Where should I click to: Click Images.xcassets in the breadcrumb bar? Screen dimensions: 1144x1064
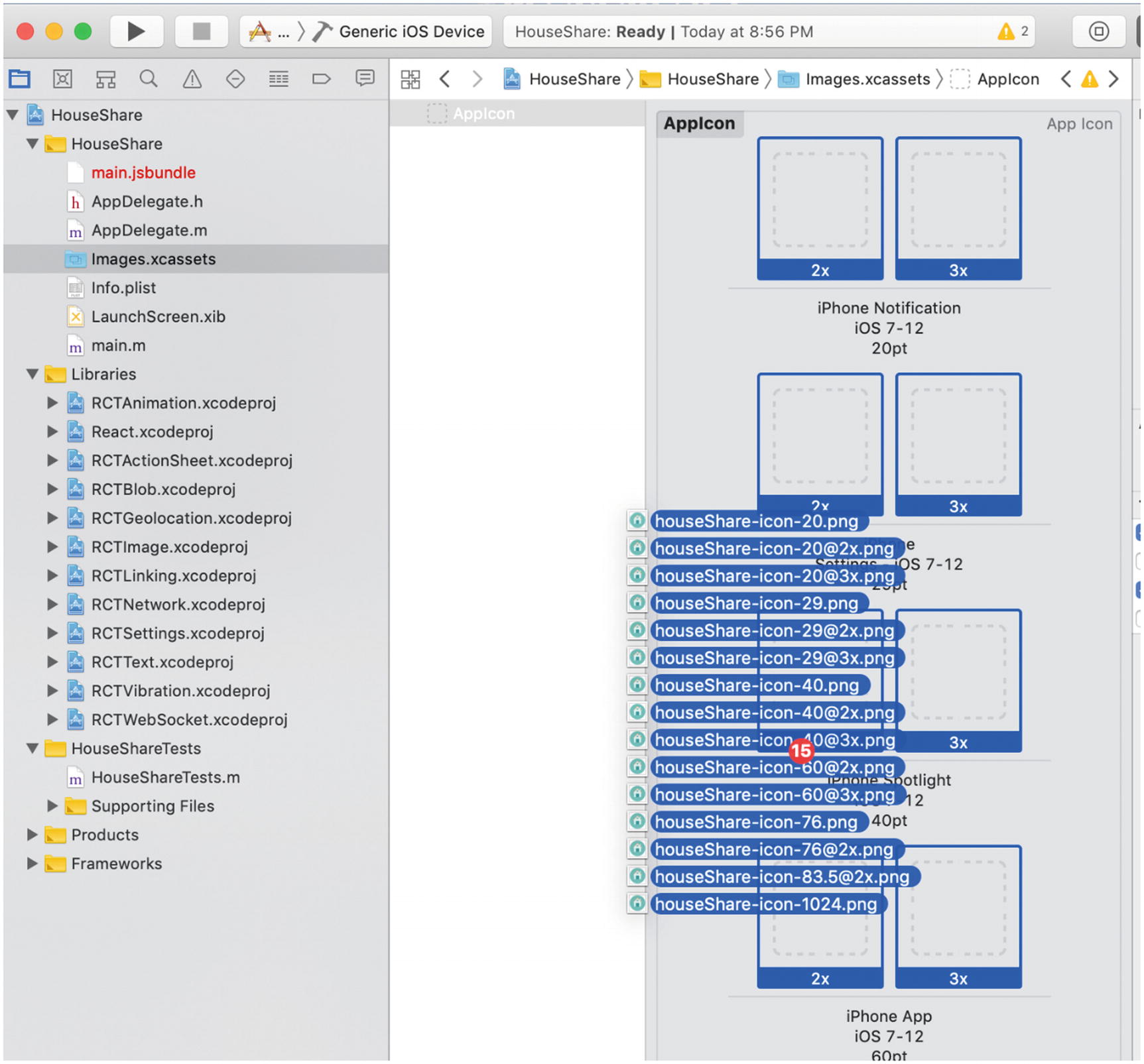click(867, 80)
